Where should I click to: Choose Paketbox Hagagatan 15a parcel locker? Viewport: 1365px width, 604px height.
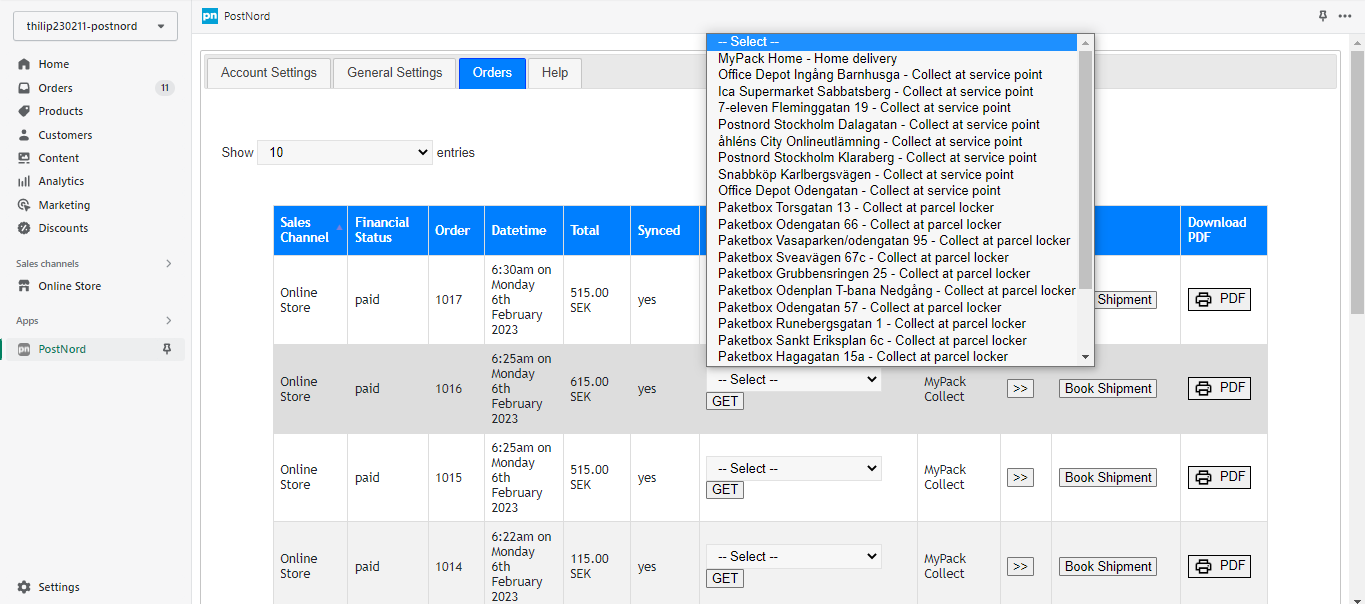tap(892, 357)
